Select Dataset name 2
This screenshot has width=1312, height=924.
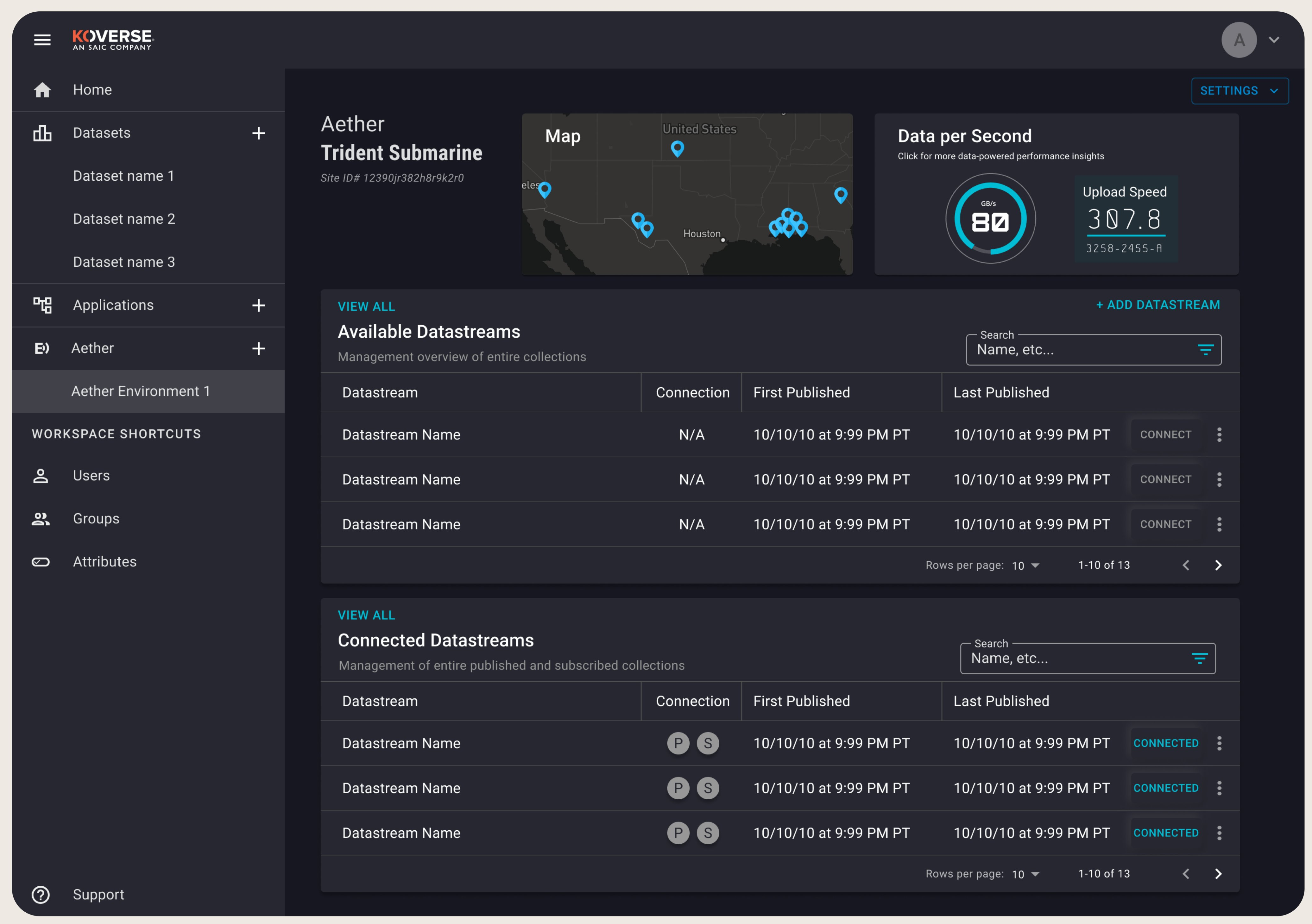click(124, 219)
